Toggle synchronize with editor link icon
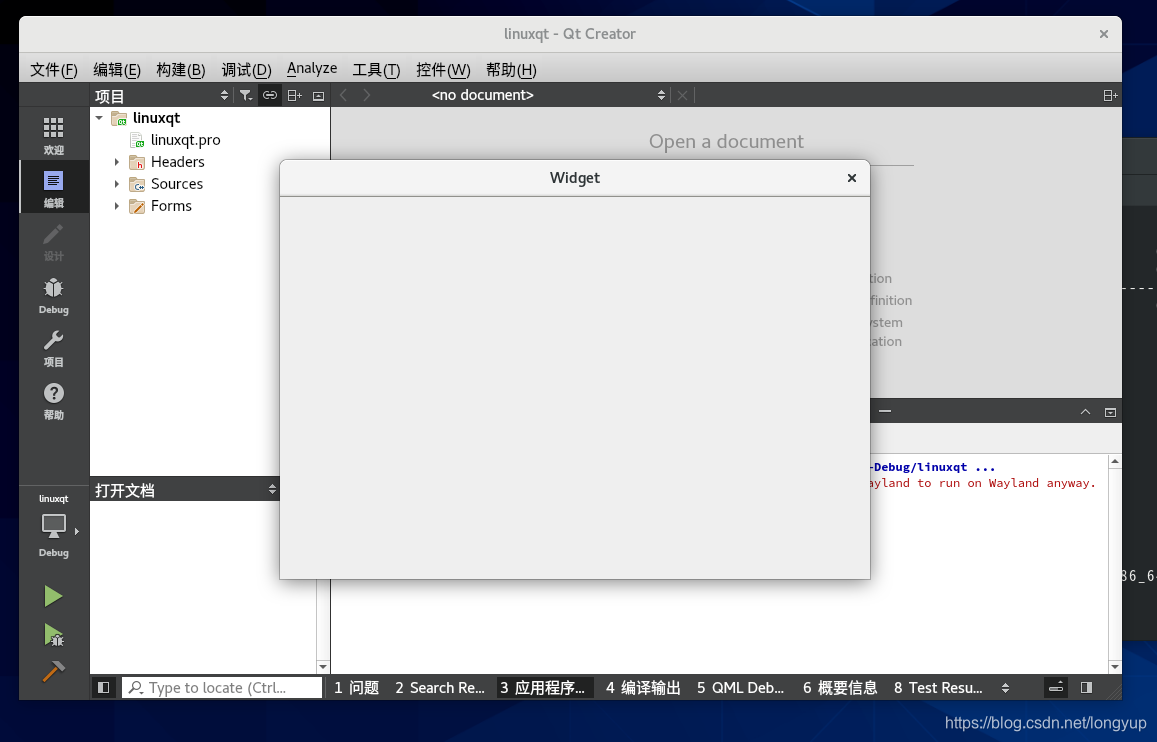Viewport: 1157px width, 742px height. [x=270, y=95]
